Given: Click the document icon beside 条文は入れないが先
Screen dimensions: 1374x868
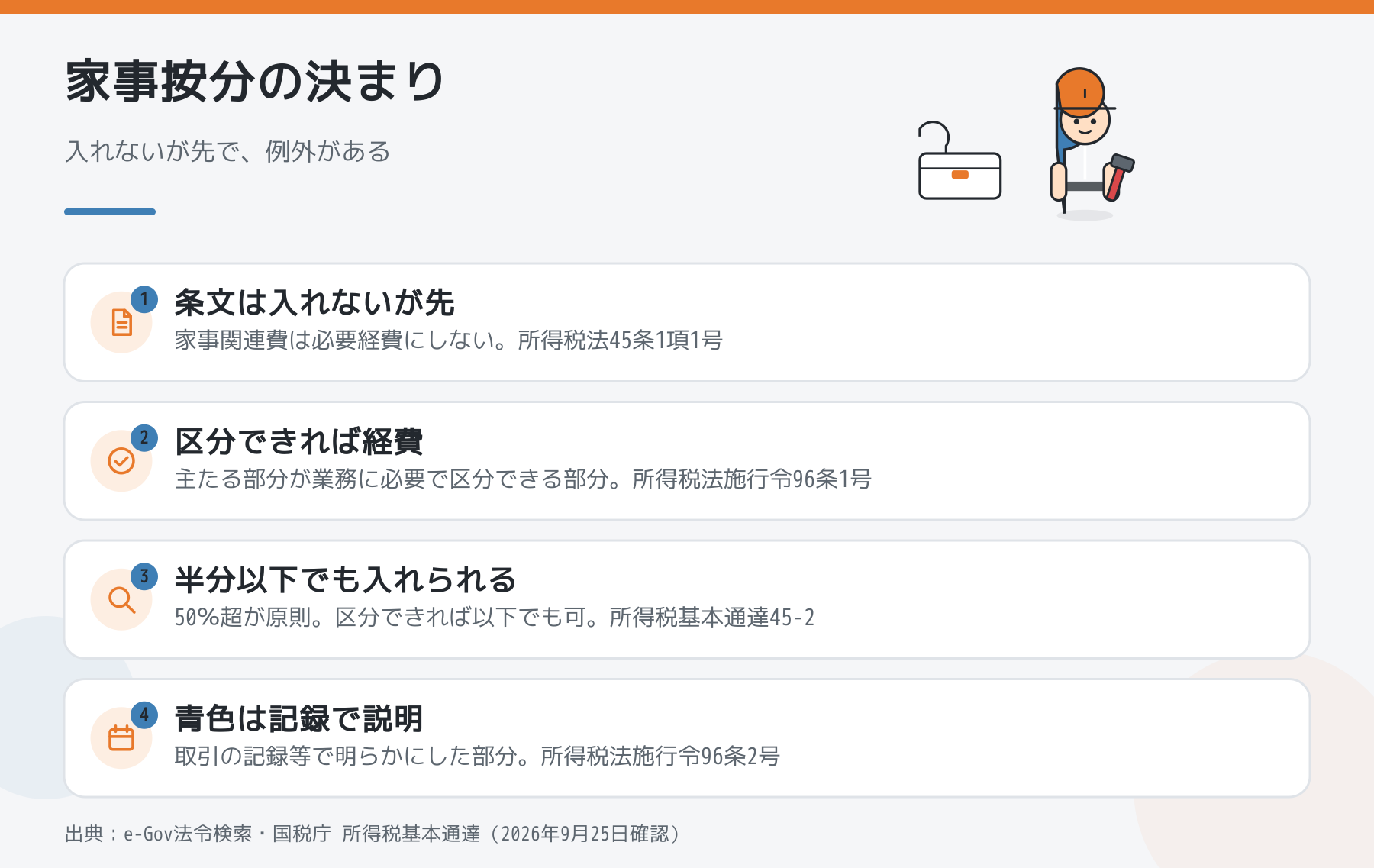Looking at the screenshot, I should pos(121,322).
